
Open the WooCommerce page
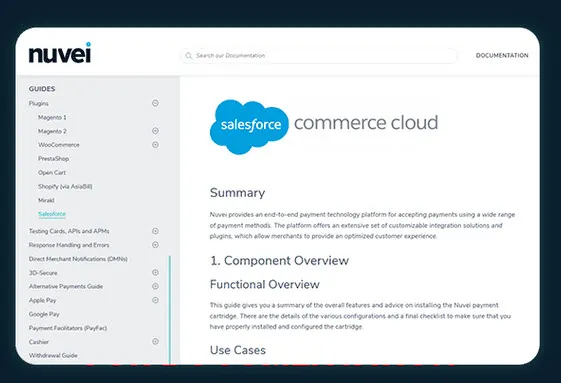pyautogui.click(x=59, y=145)
